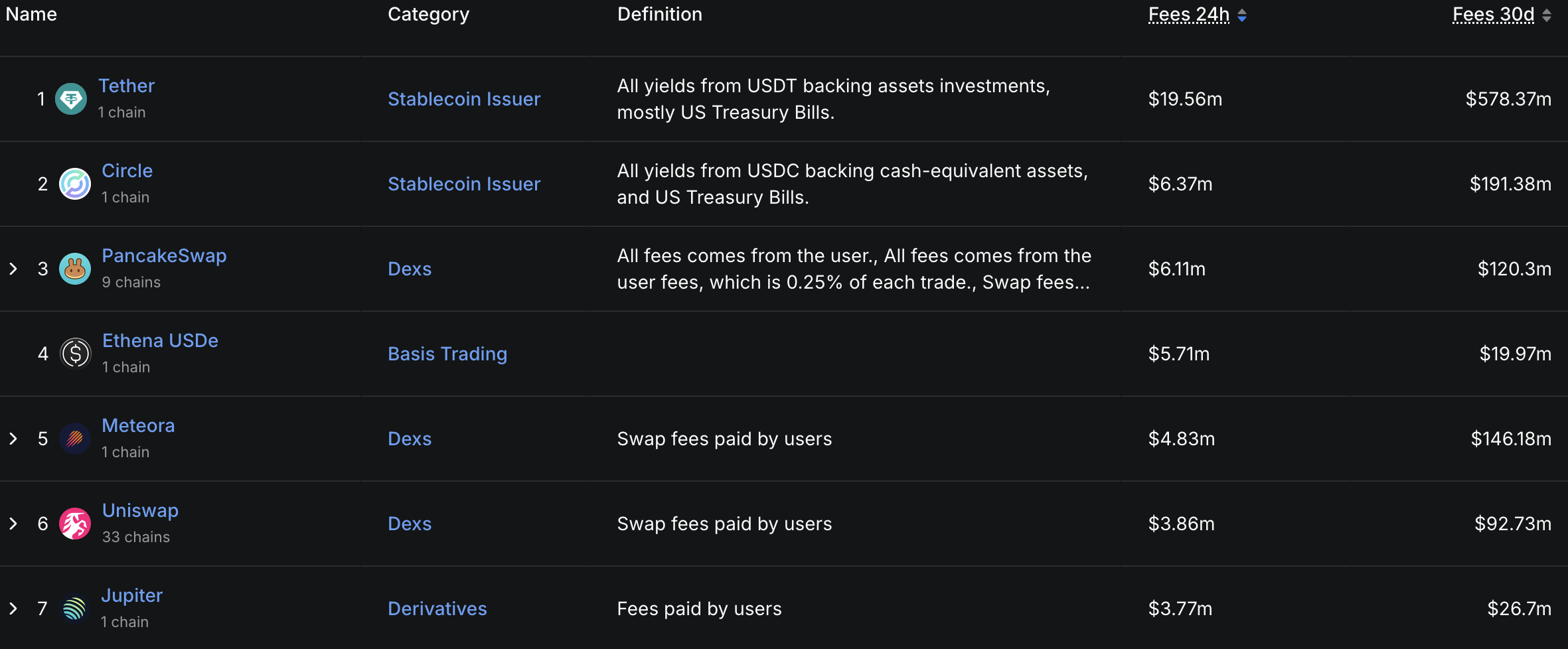This screenshot has height=649, width=1568.
Task: Expand the Jupiter row
Action: [x=13, y=609]
